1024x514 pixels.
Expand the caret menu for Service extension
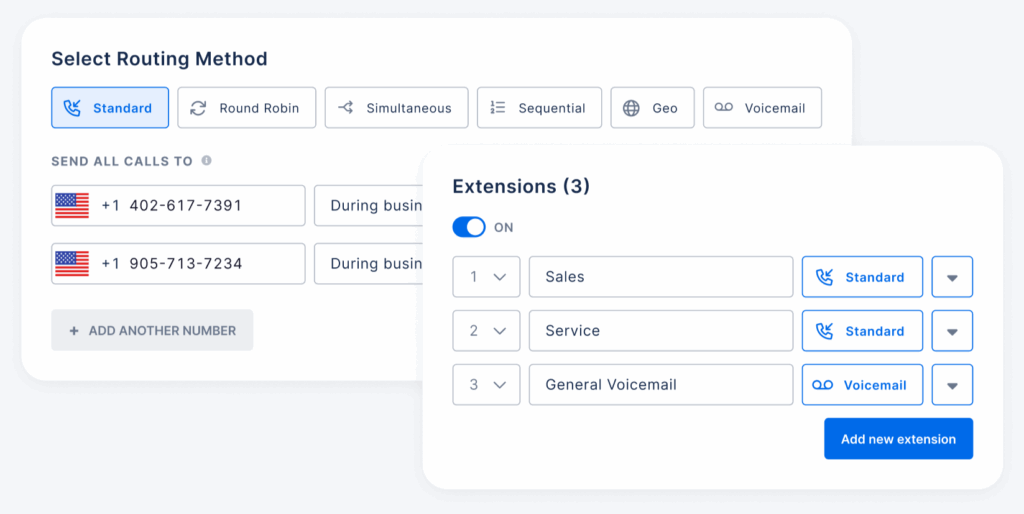(952, 331)
